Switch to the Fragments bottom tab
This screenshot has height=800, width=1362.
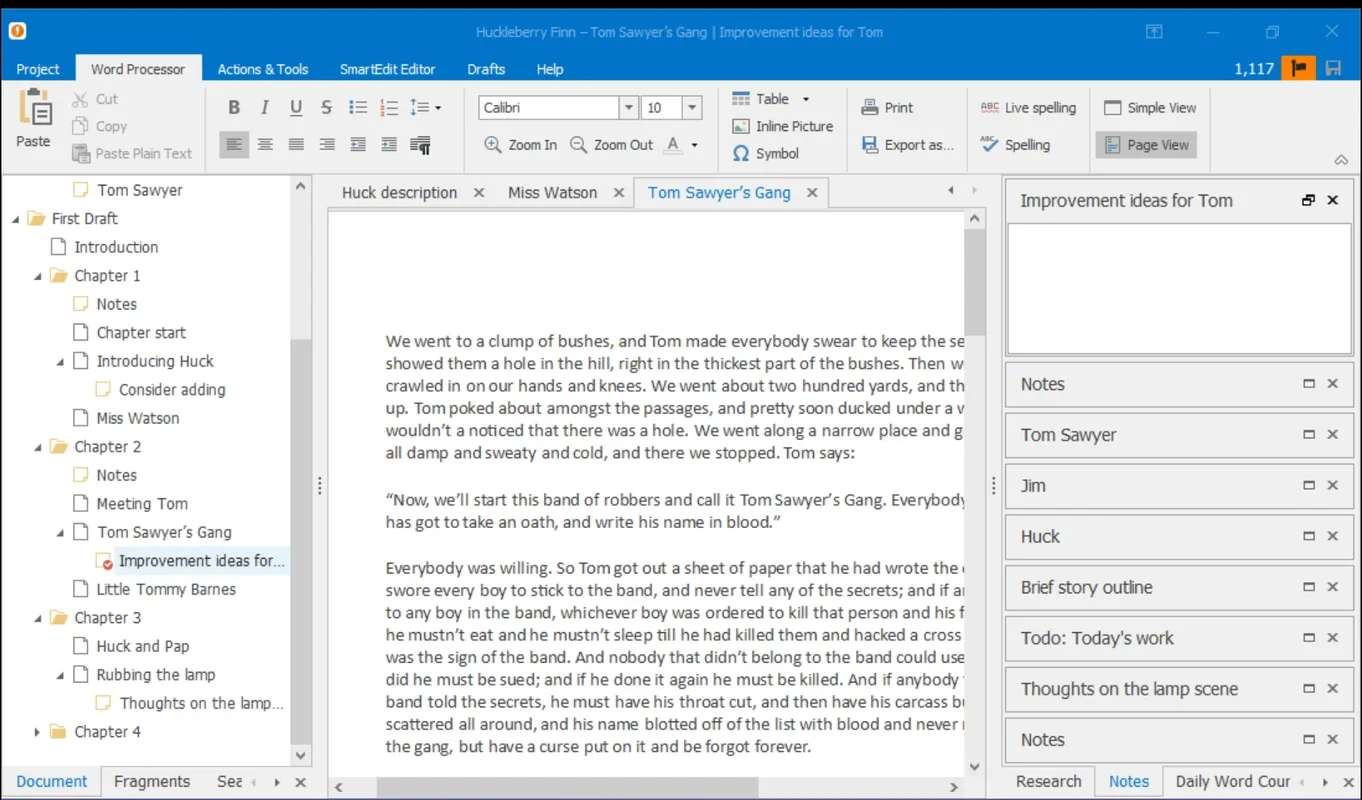click(x=151, y=782)
